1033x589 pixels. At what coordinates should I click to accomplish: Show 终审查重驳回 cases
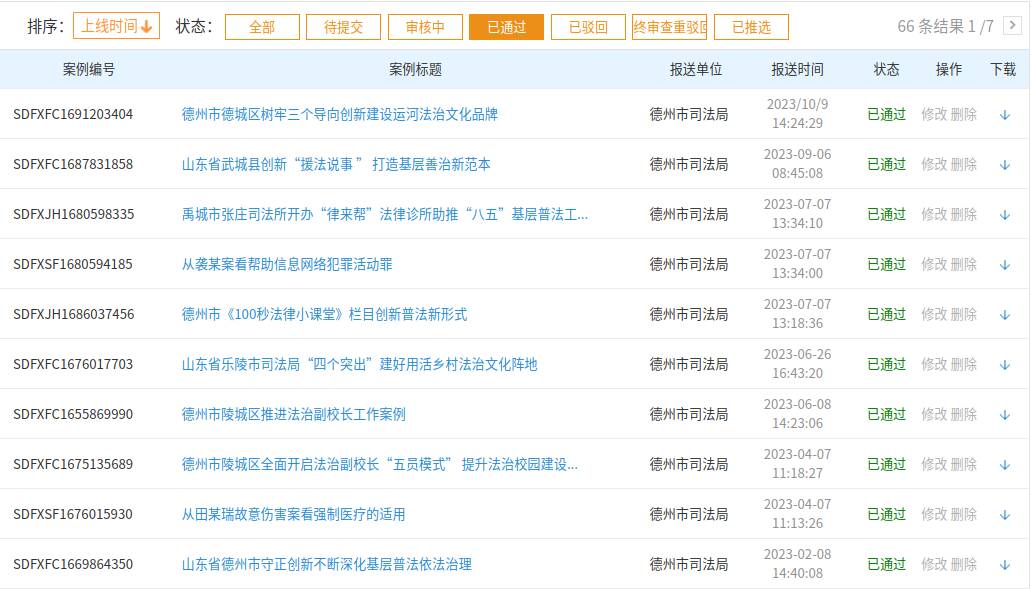coord(669,27)
